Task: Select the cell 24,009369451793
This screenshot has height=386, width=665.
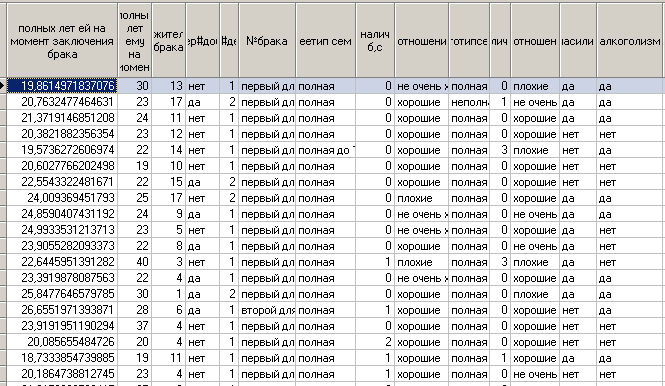Action: coord(62,198)
